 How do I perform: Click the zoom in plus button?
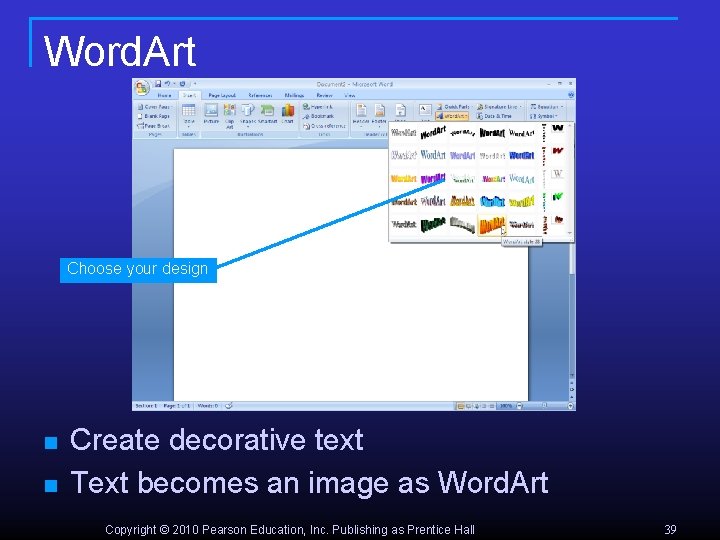571,406
